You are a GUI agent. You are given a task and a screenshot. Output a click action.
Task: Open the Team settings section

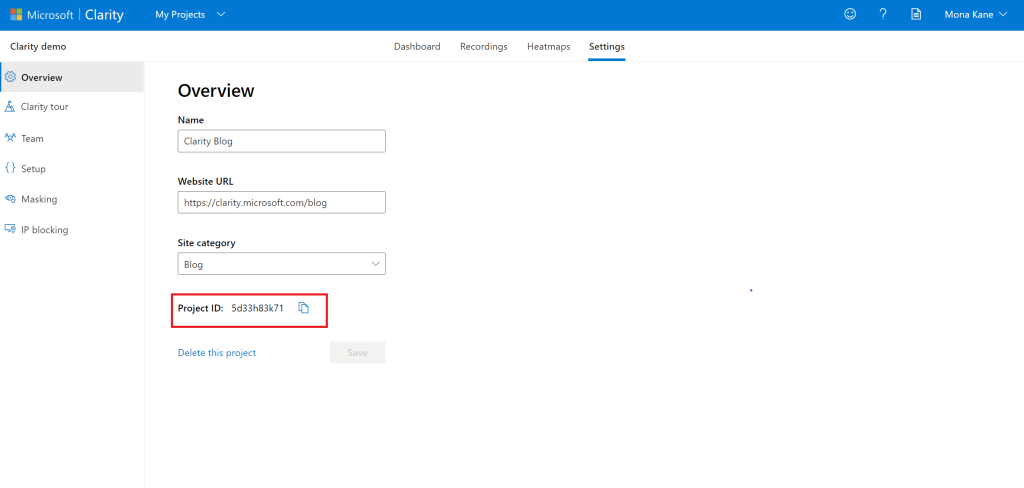coord(72,138)
